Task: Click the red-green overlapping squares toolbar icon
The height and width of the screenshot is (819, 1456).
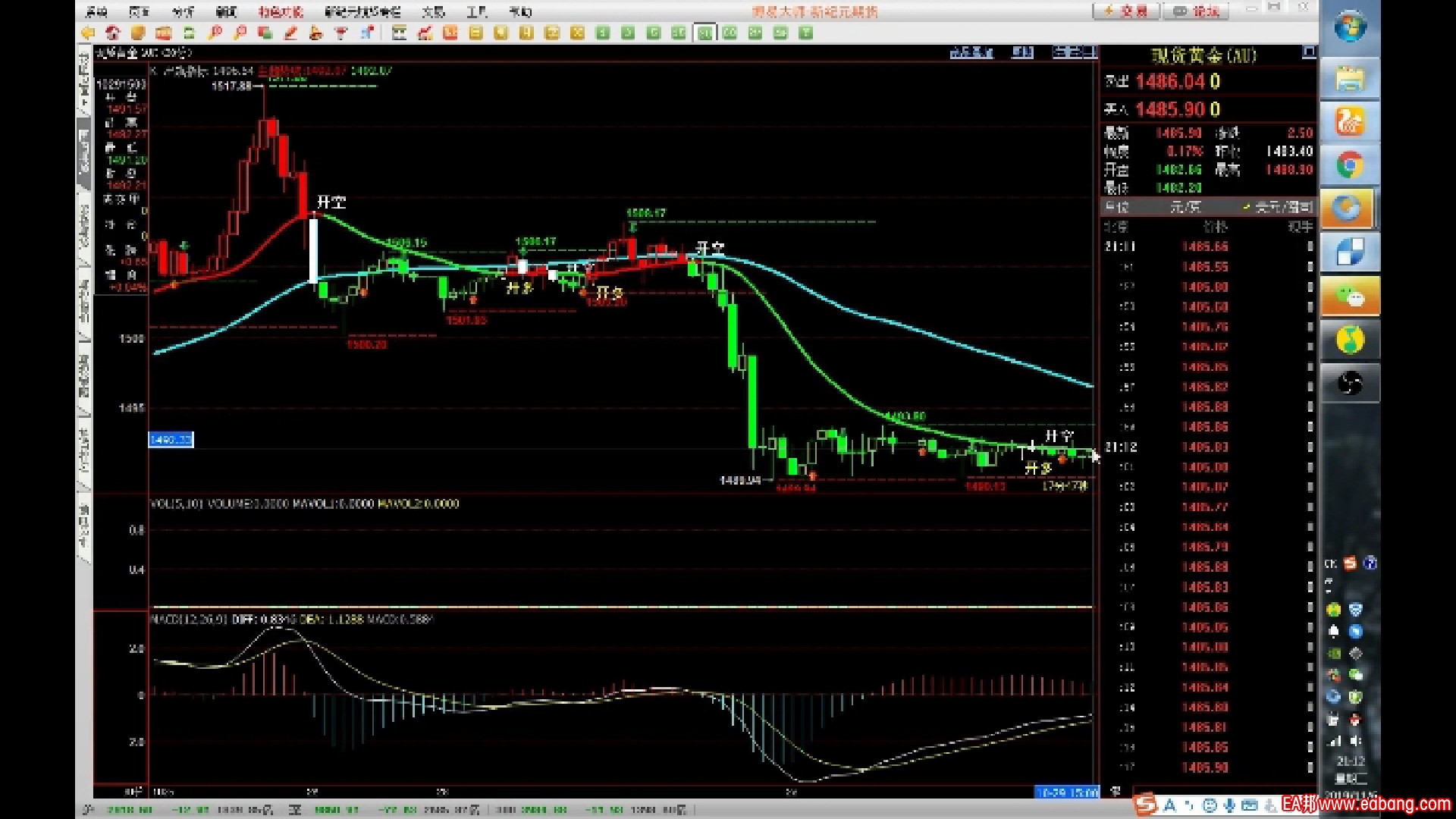Action: click(x=265, y=33)
